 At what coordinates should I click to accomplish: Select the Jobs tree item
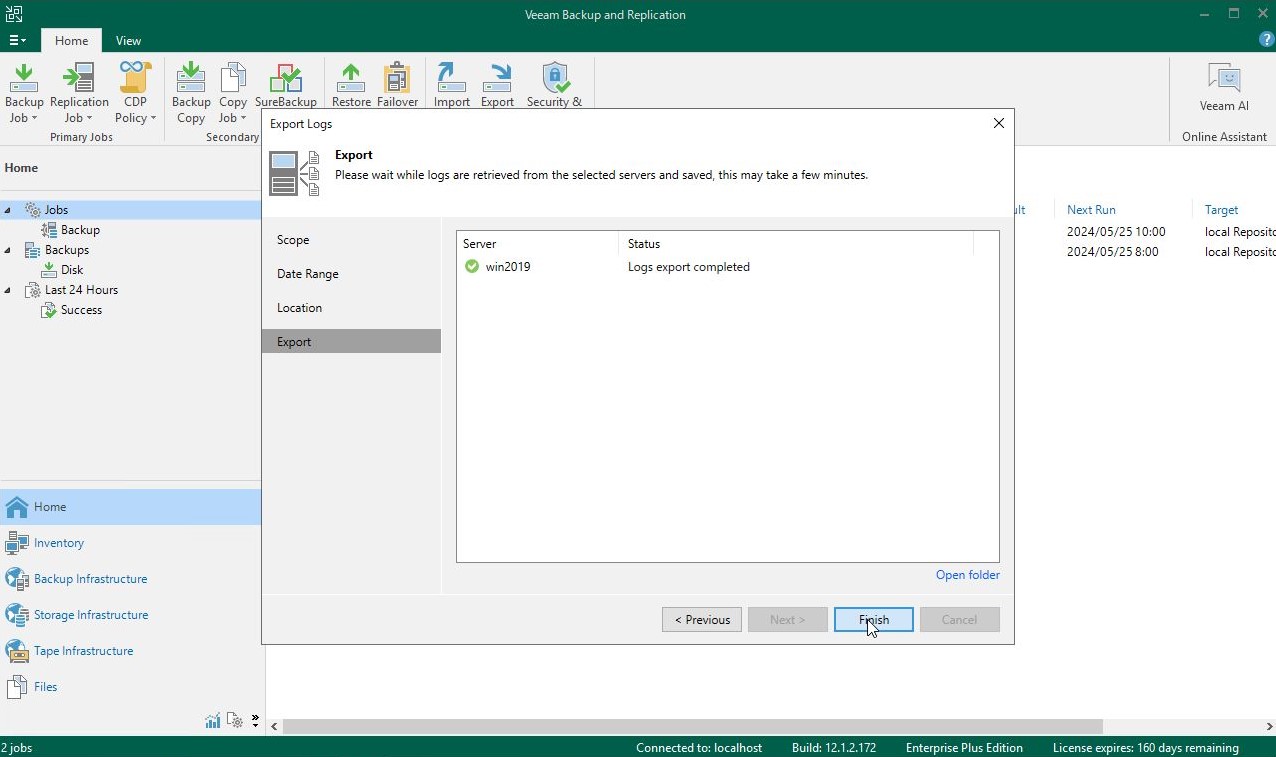pos(56,210)
